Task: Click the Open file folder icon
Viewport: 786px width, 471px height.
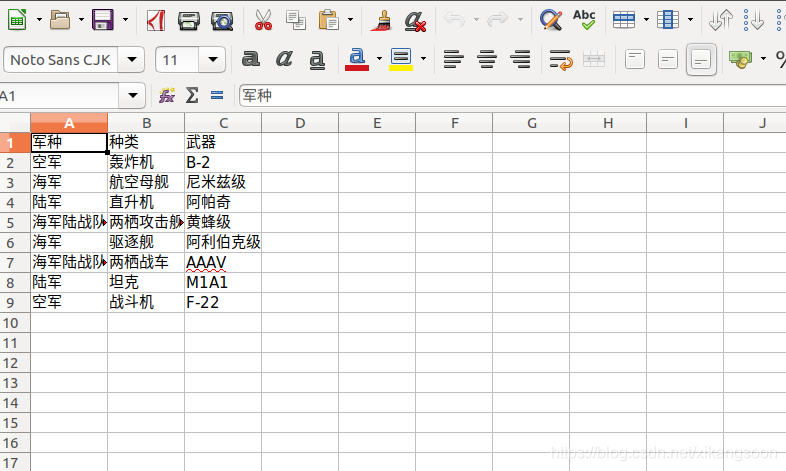Action: pos(60,20)
